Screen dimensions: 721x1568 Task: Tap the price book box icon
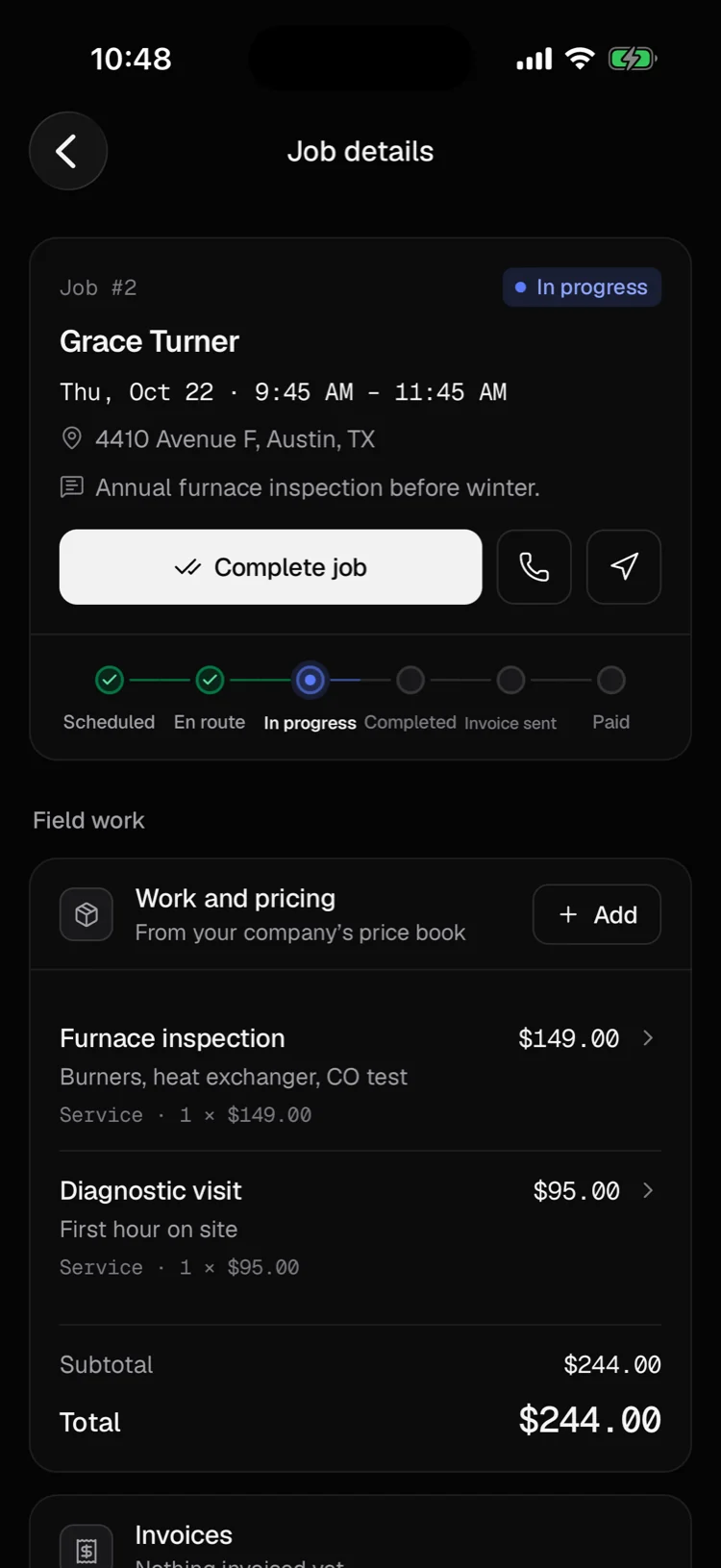click(x=87, y=914)
